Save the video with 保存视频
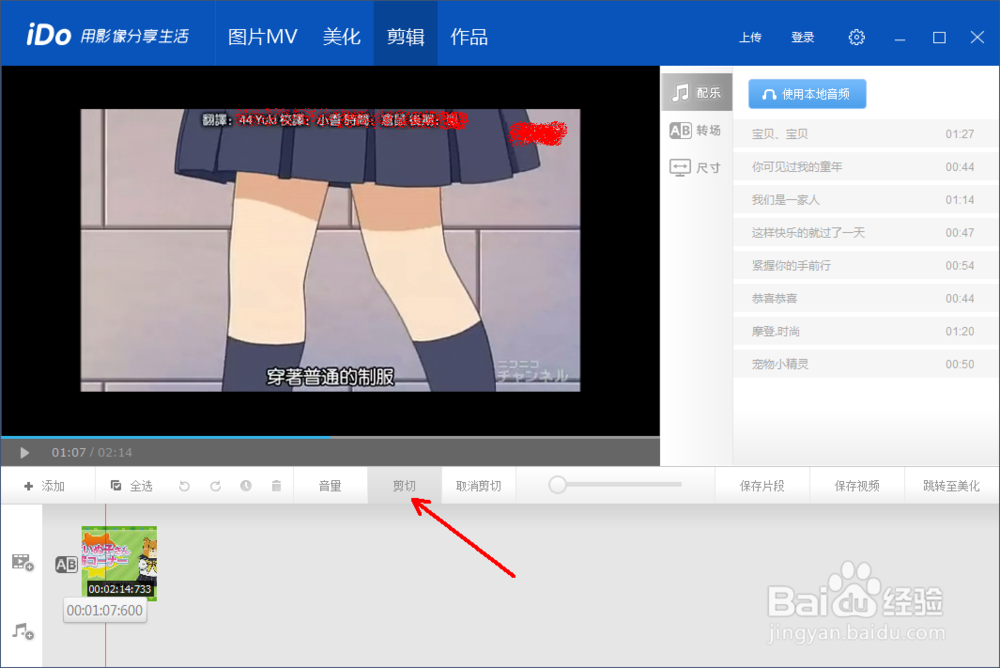 [857, 484]
